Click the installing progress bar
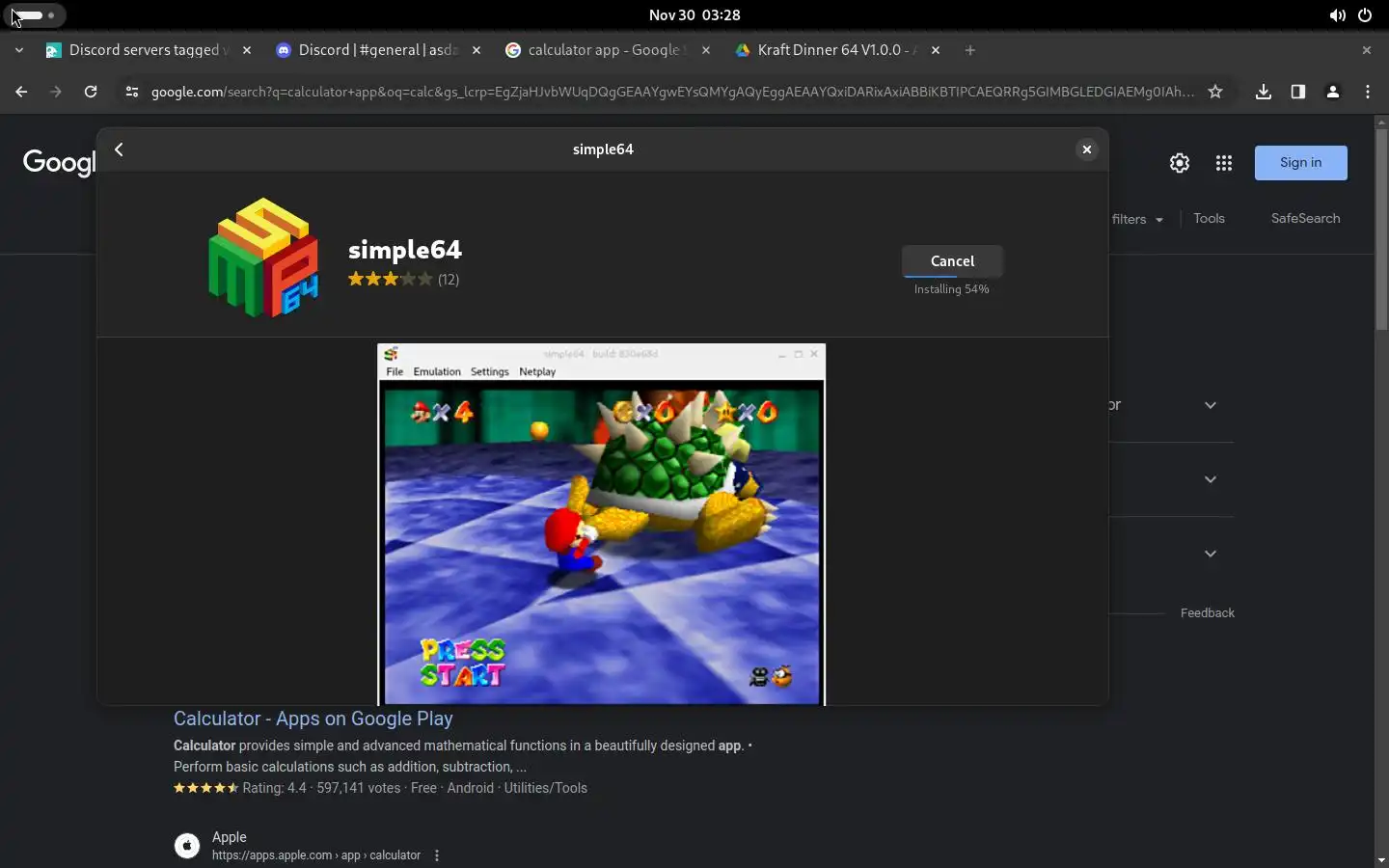Viewport: 1389px width, 868px height. click(x=952, y=276)
